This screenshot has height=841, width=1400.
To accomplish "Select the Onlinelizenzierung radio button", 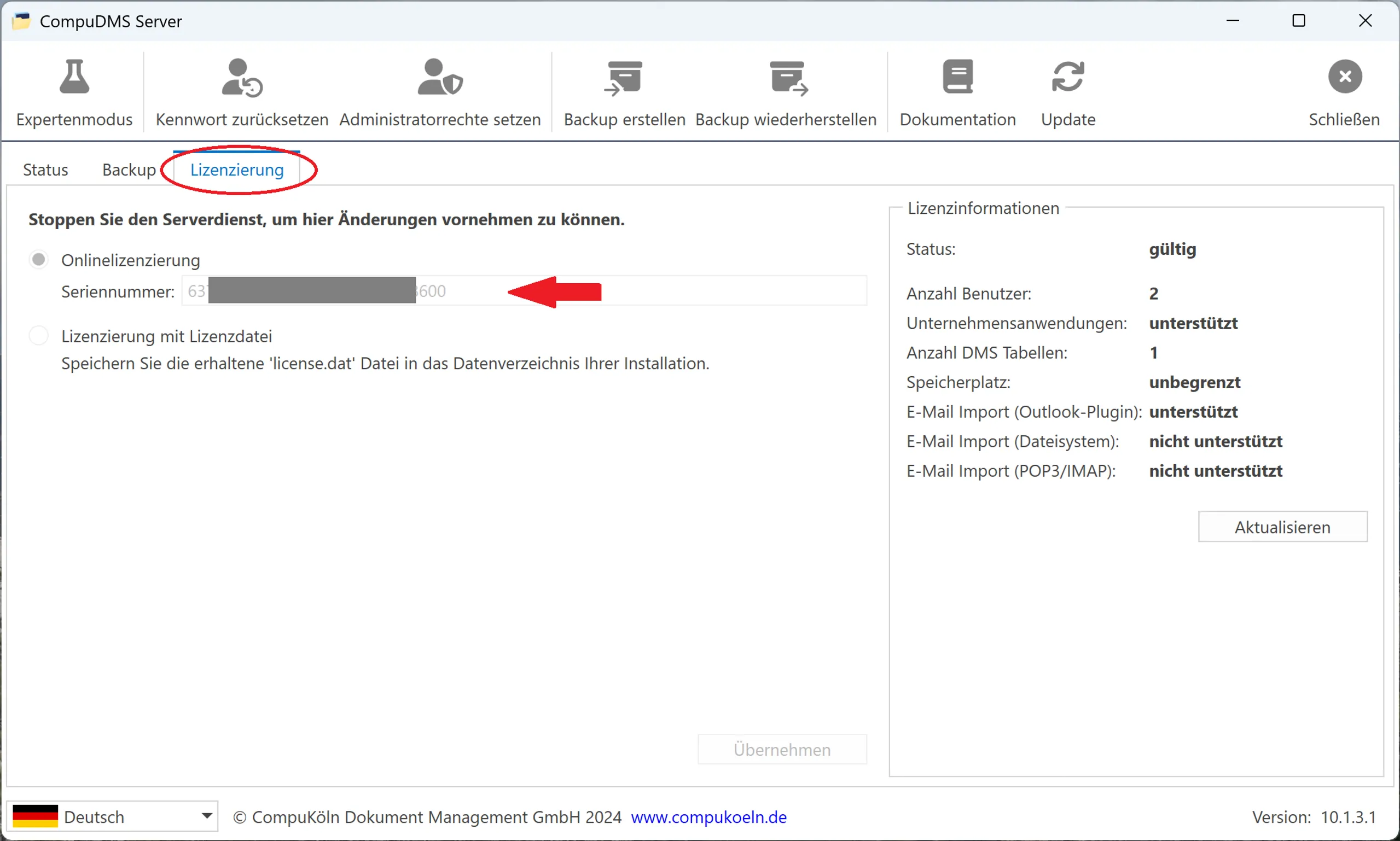I will [38, 260].
